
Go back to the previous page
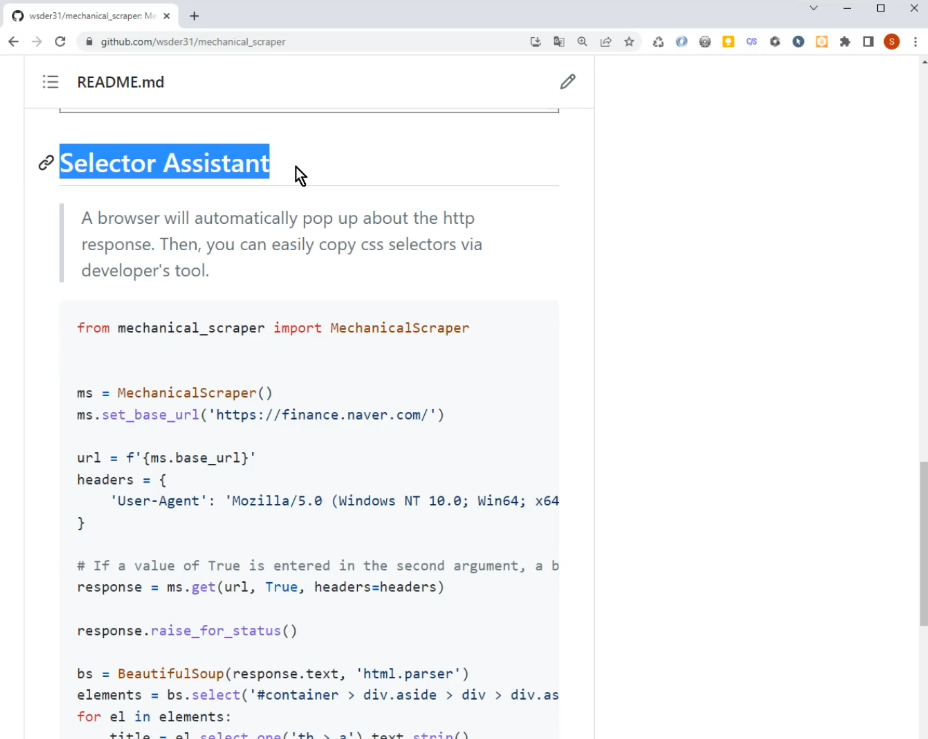pyautogui.click(x=14, y=41)
